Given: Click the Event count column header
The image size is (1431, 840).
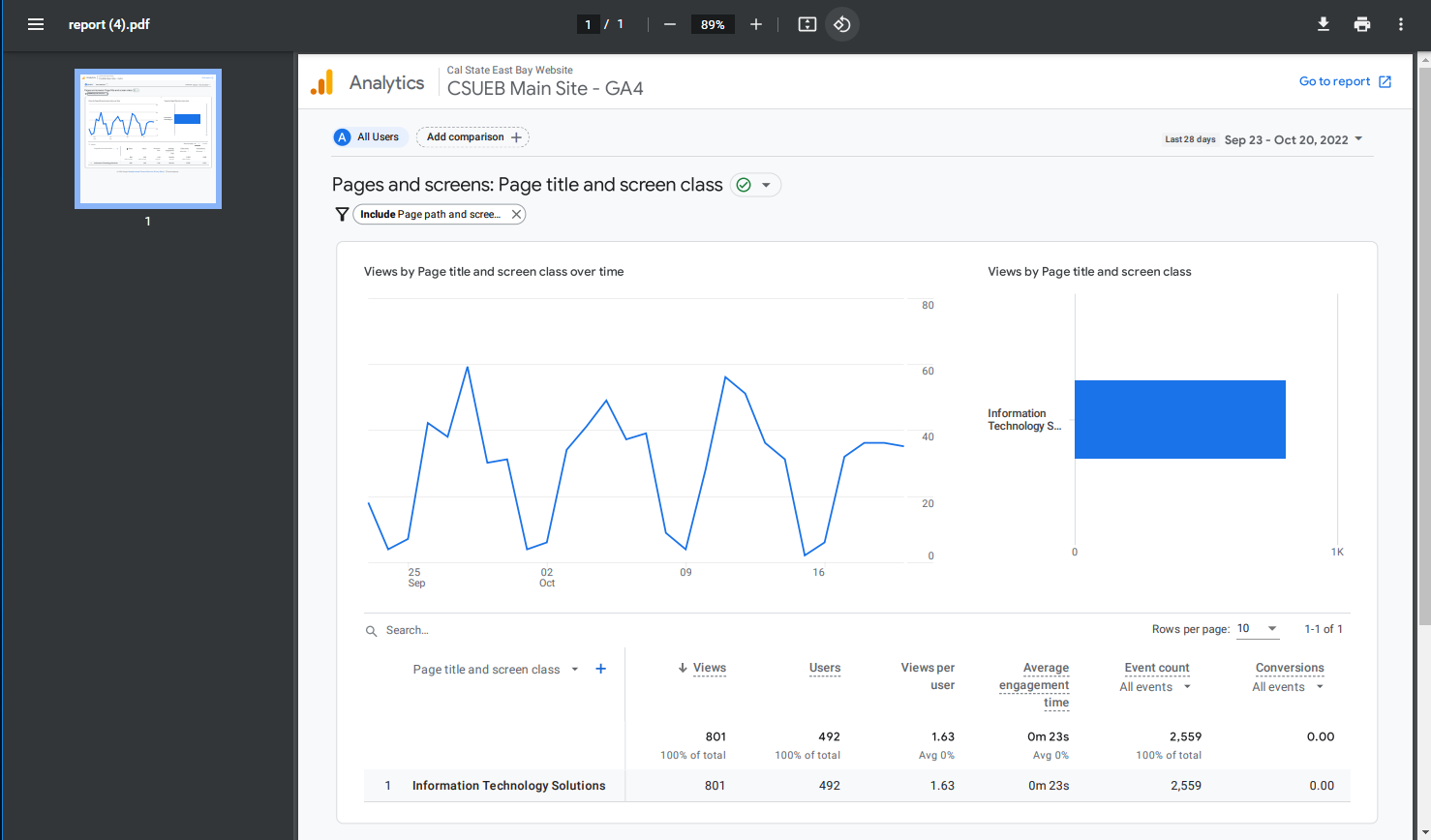Looking at the screenshot, I should tap(1157, 668).
